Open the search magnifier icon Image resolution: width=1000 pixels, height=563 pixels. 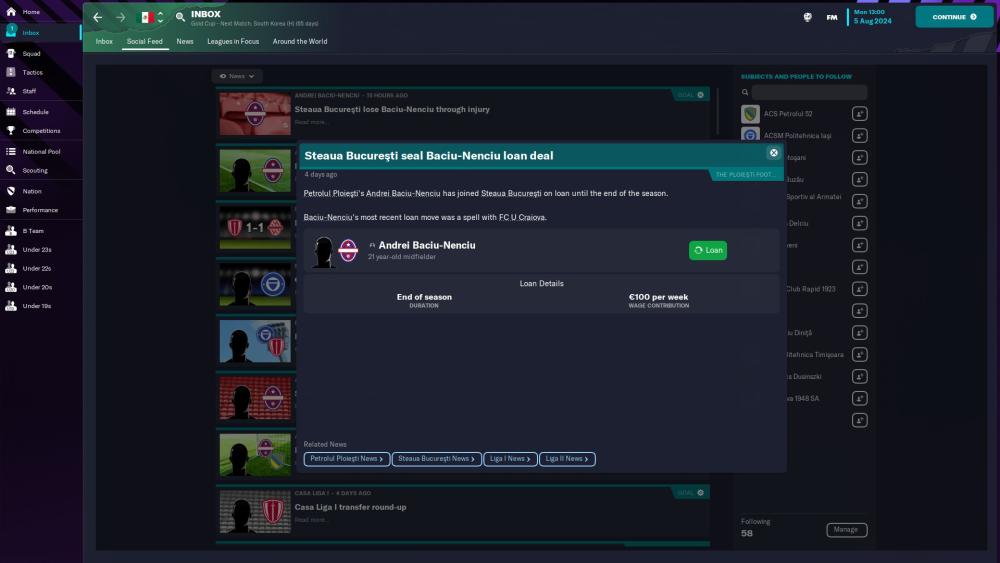(180, 17)
